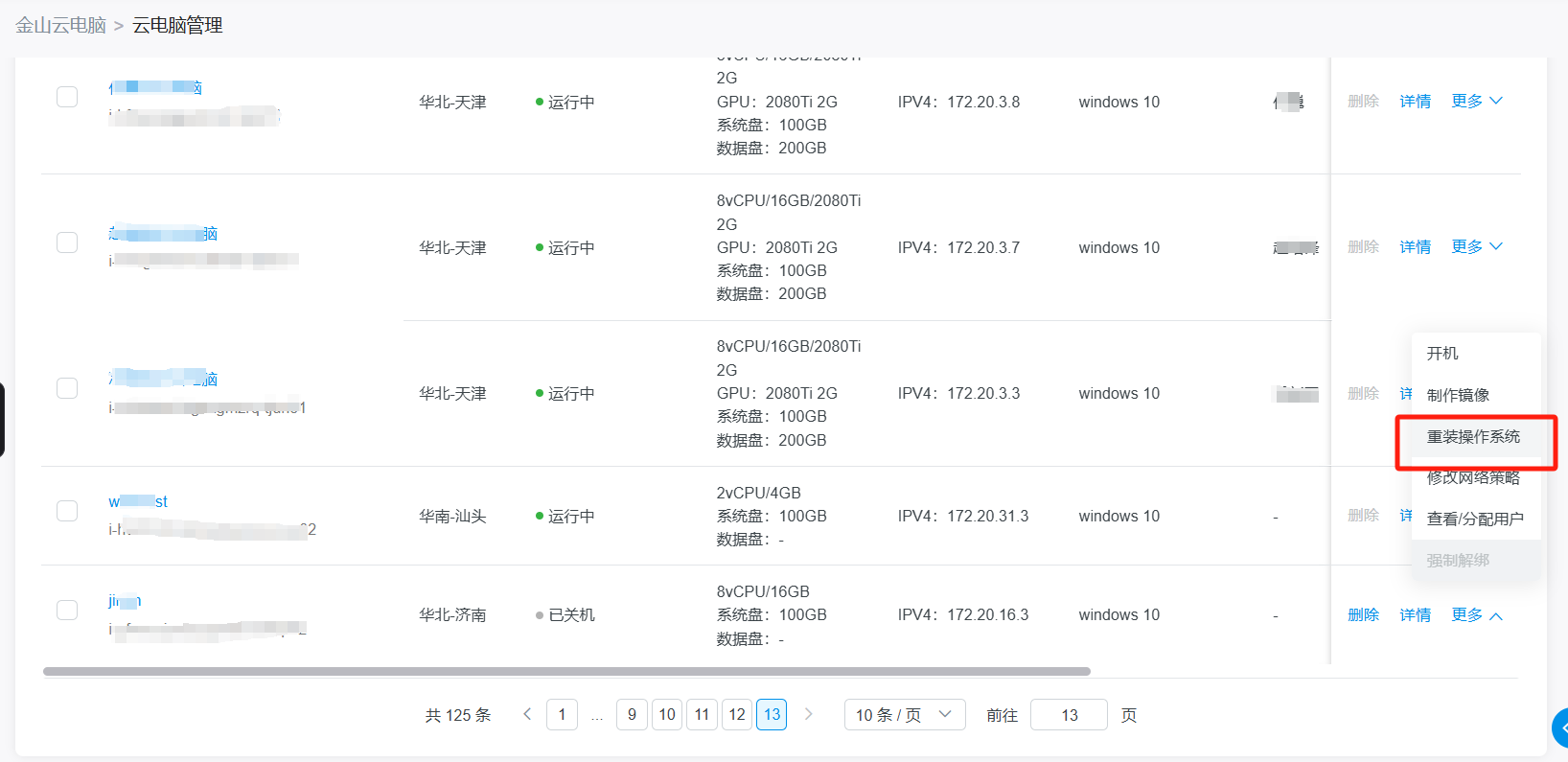Select the checkbox for the 172.20.3.8 row

point(67,97)
